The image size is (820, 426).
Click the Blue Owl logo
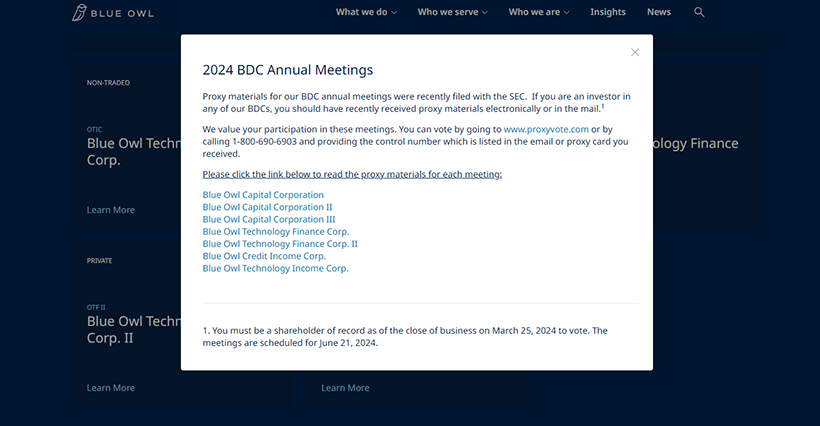pyautogui.click(x=112, y=13)
